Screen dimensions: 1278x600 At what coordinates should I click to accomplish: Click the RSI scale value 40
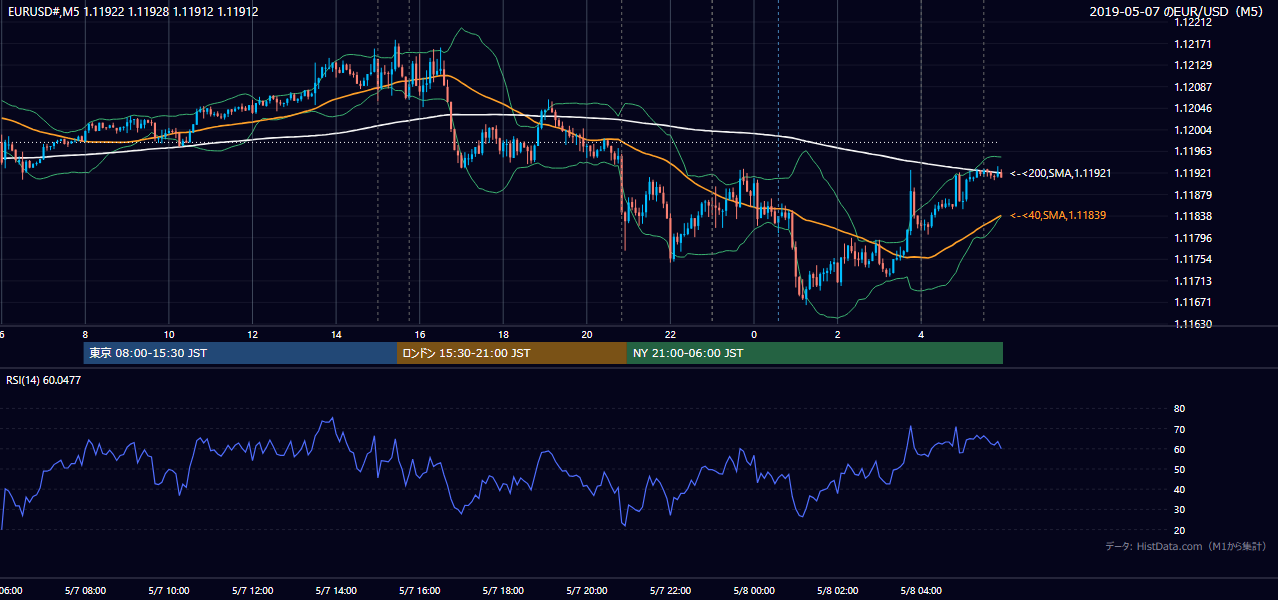click(x=1179, y=489)
